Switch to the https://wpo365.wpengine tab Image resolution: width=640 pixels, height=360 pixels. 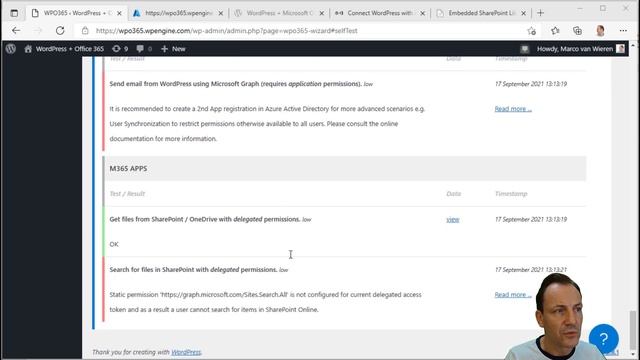[178, 13]
